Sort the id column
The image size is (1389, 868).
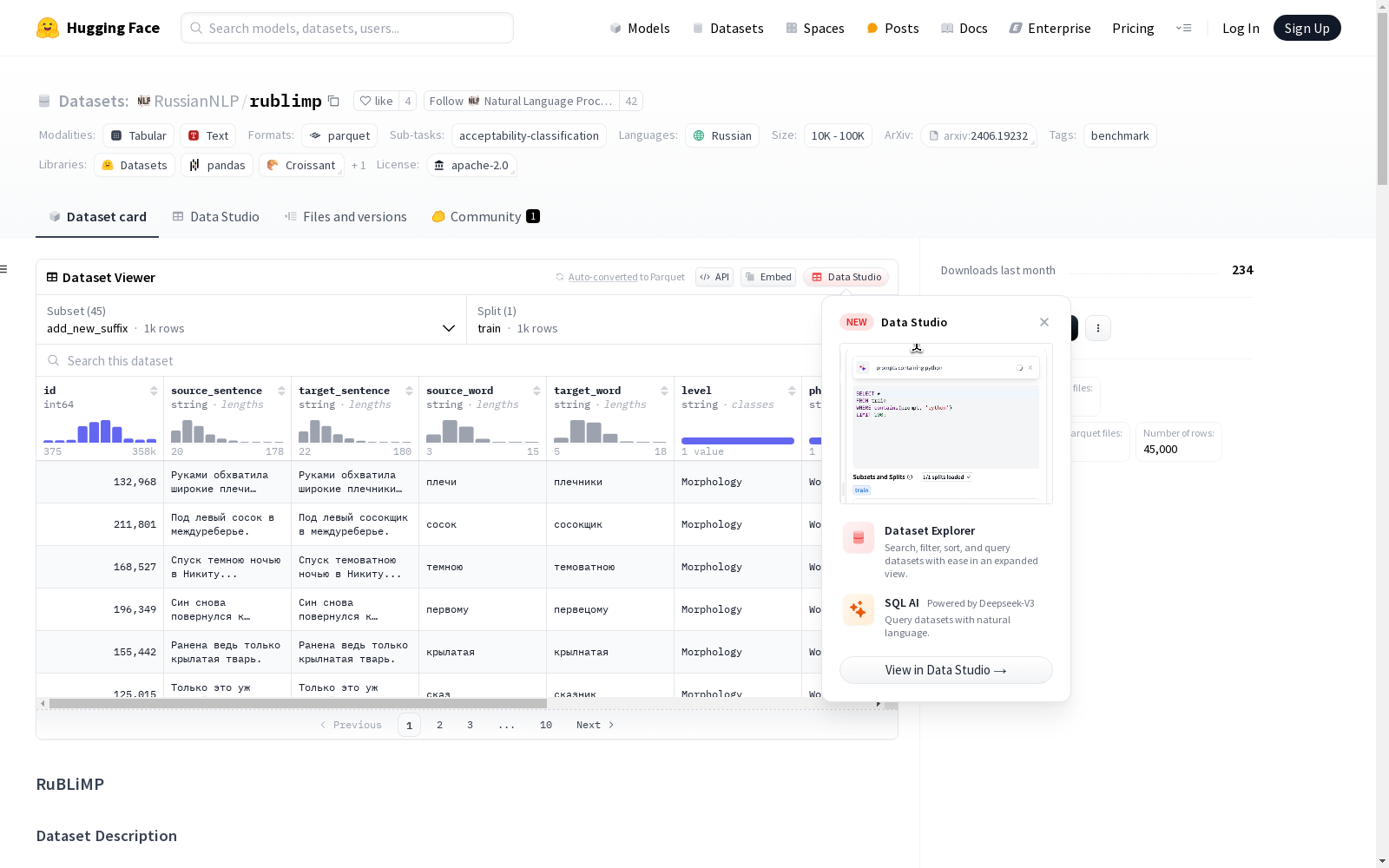coord(154,391)
